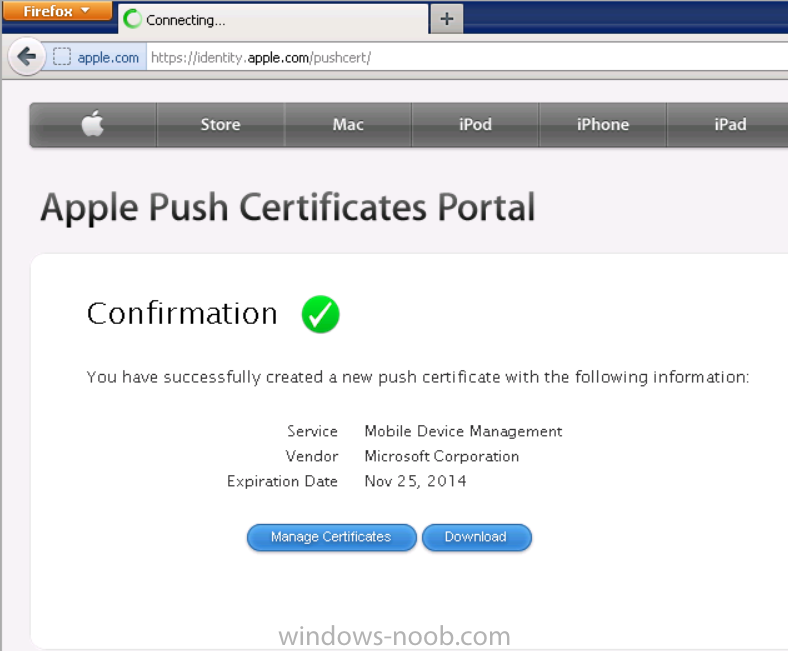This screenshot has width=788, height=651.
Task: Click the Manage Certificates button
Action: pos(332,537)
